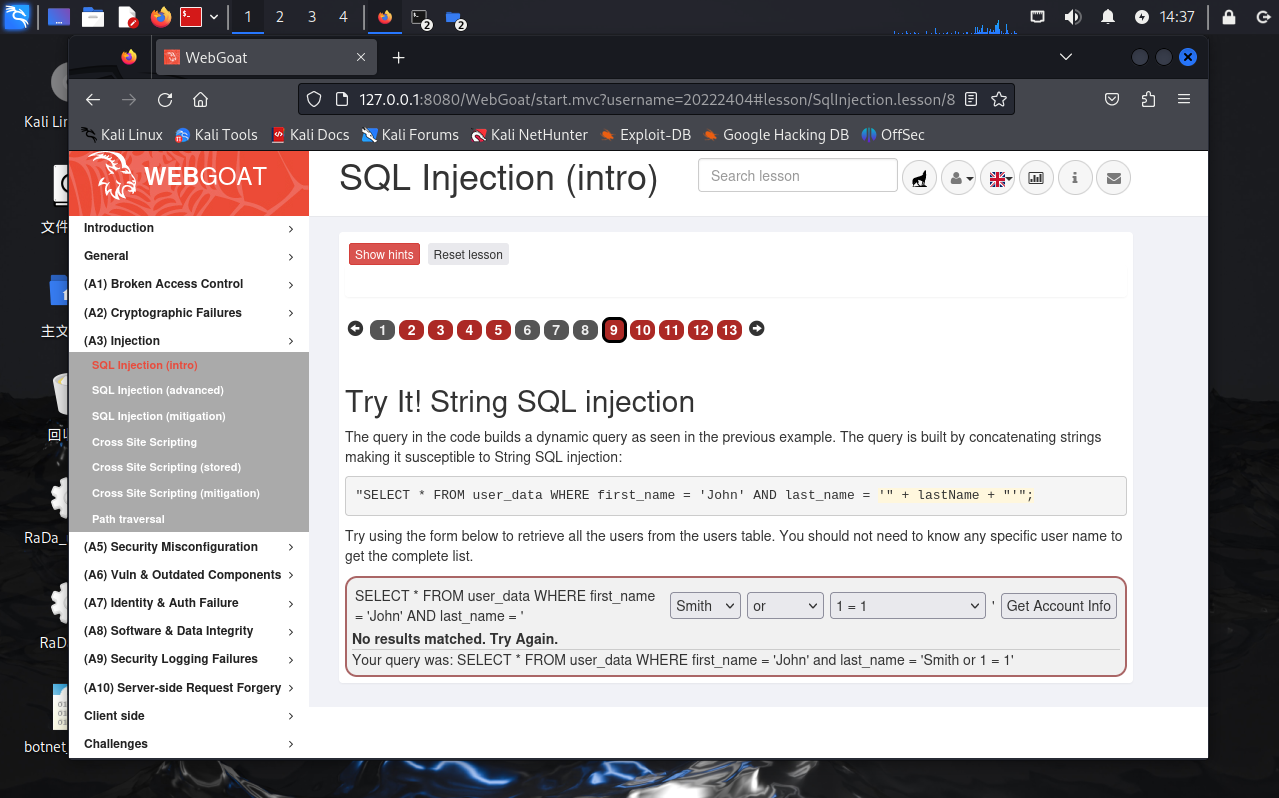Expand the Challenges menu section
This screenshot has width=1279, height=798.
pos(189,744)
